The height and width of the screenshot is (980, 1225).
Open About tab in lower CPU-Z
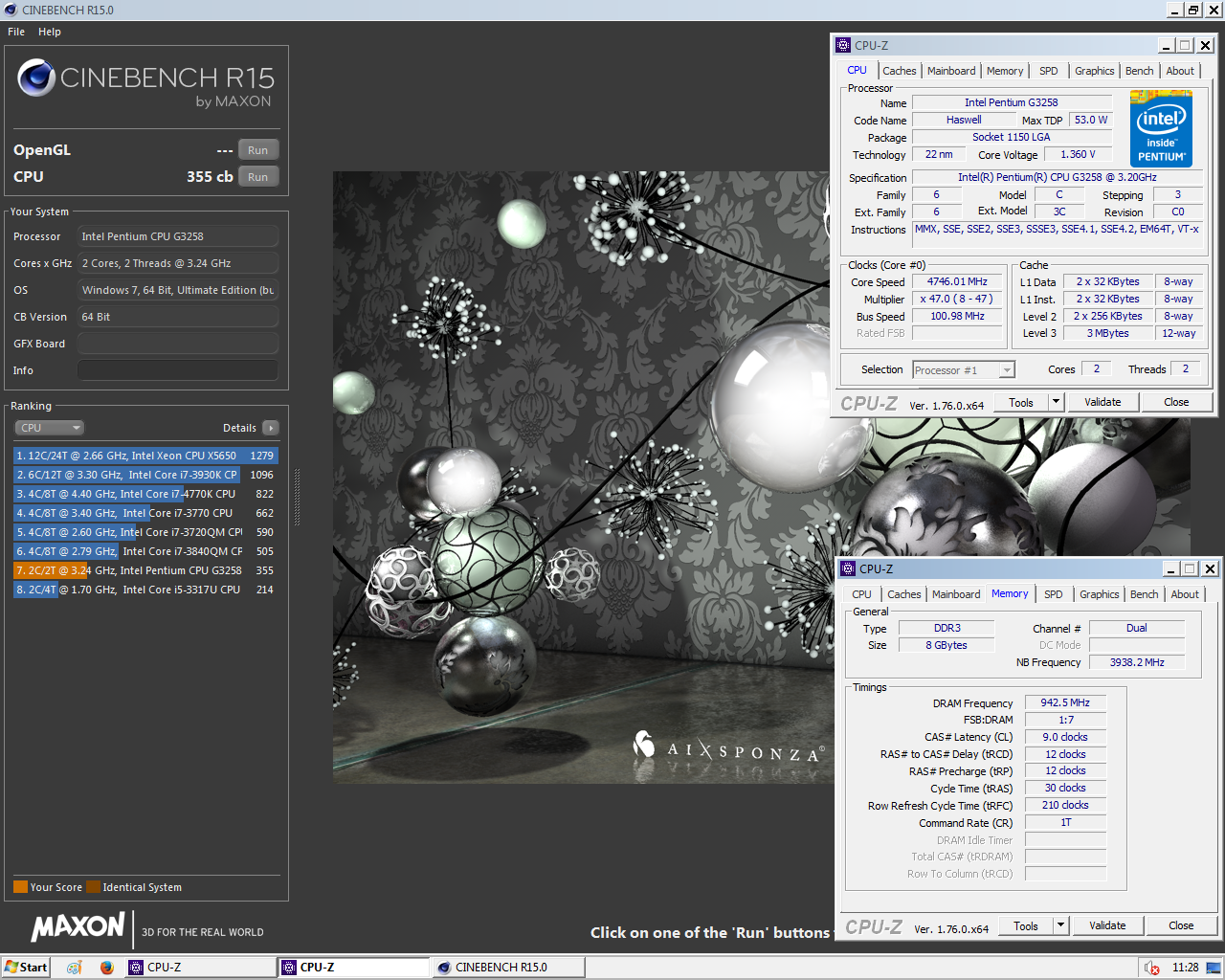pyautogui.click(x=1185, y=594)
